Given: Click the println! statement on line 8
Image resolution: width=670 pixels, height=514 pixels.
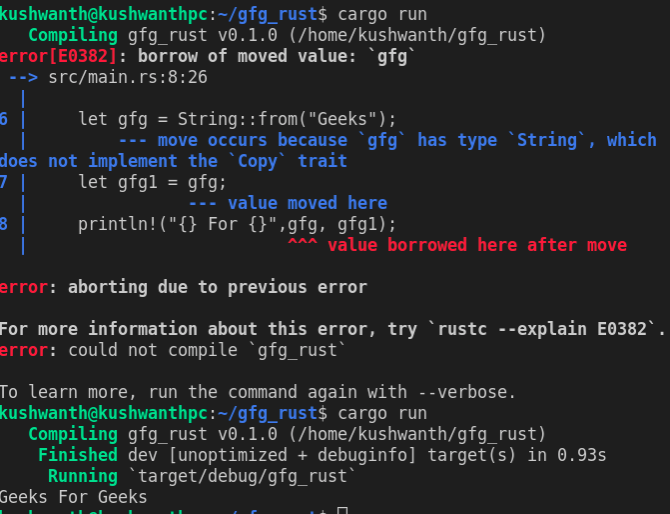Looking at the screenshot, I should 237,224.
